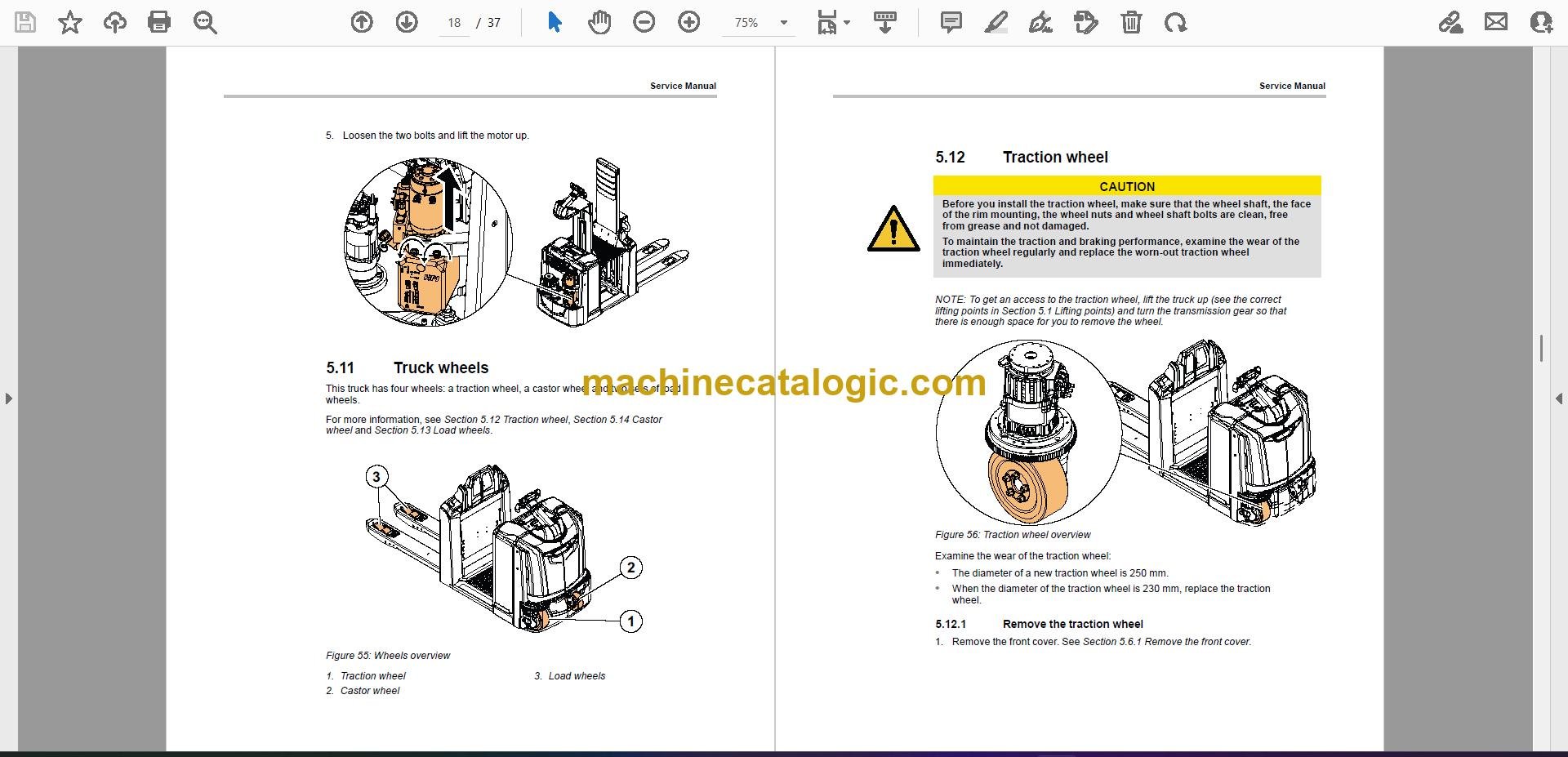The image size is (1568, 757).
Task: Zoom out with the minus button
Action: pos(644,22)
